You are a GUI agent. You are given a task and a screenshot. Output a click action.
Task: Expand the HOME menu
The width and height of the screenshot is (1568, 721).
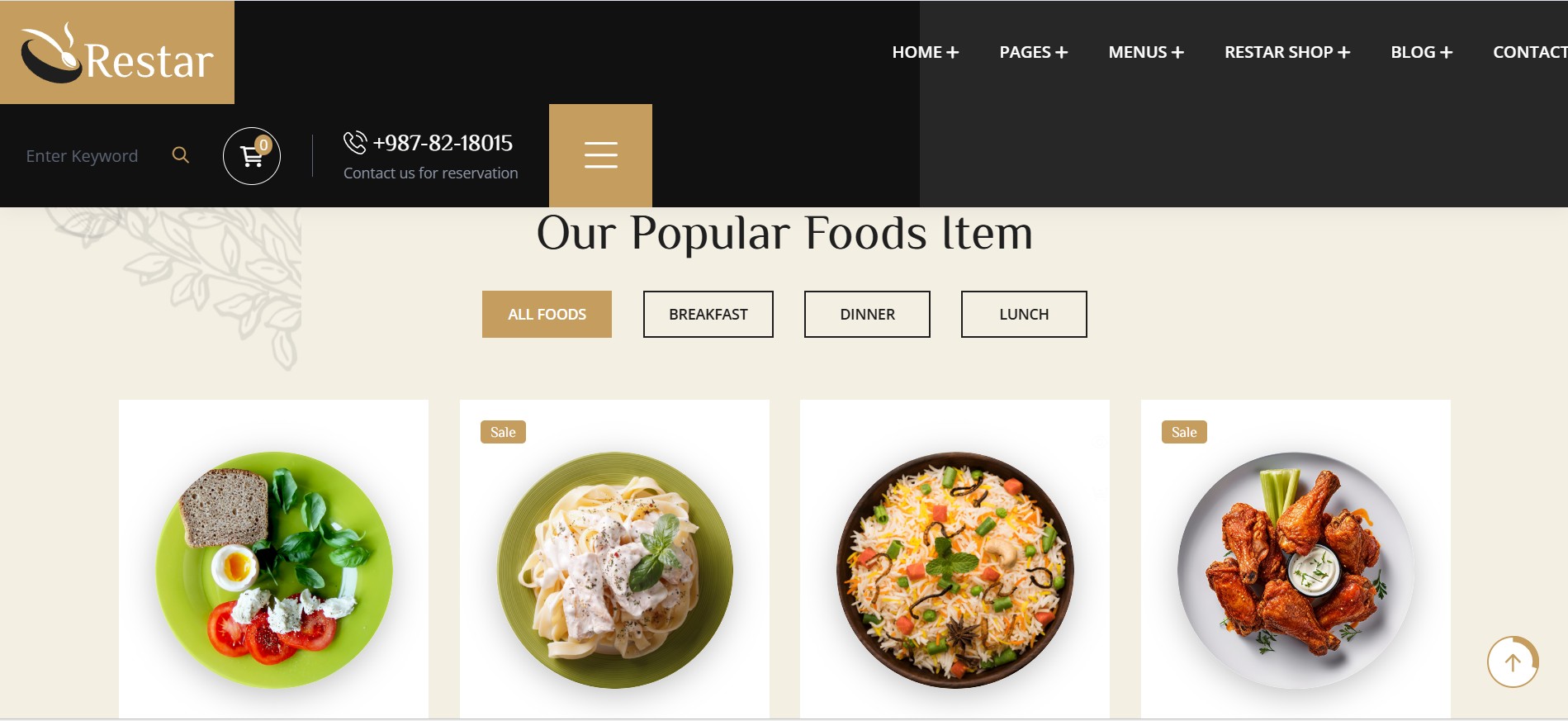pos(926,52)
